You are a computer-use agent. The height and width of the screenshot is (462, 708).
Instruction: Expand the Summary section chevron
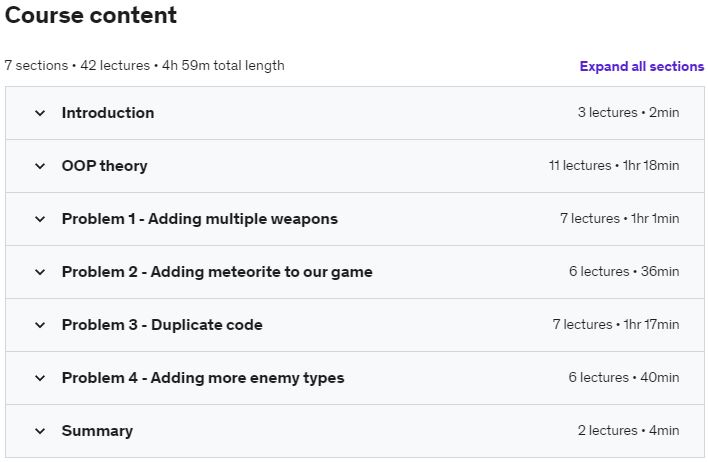point(40,431)
